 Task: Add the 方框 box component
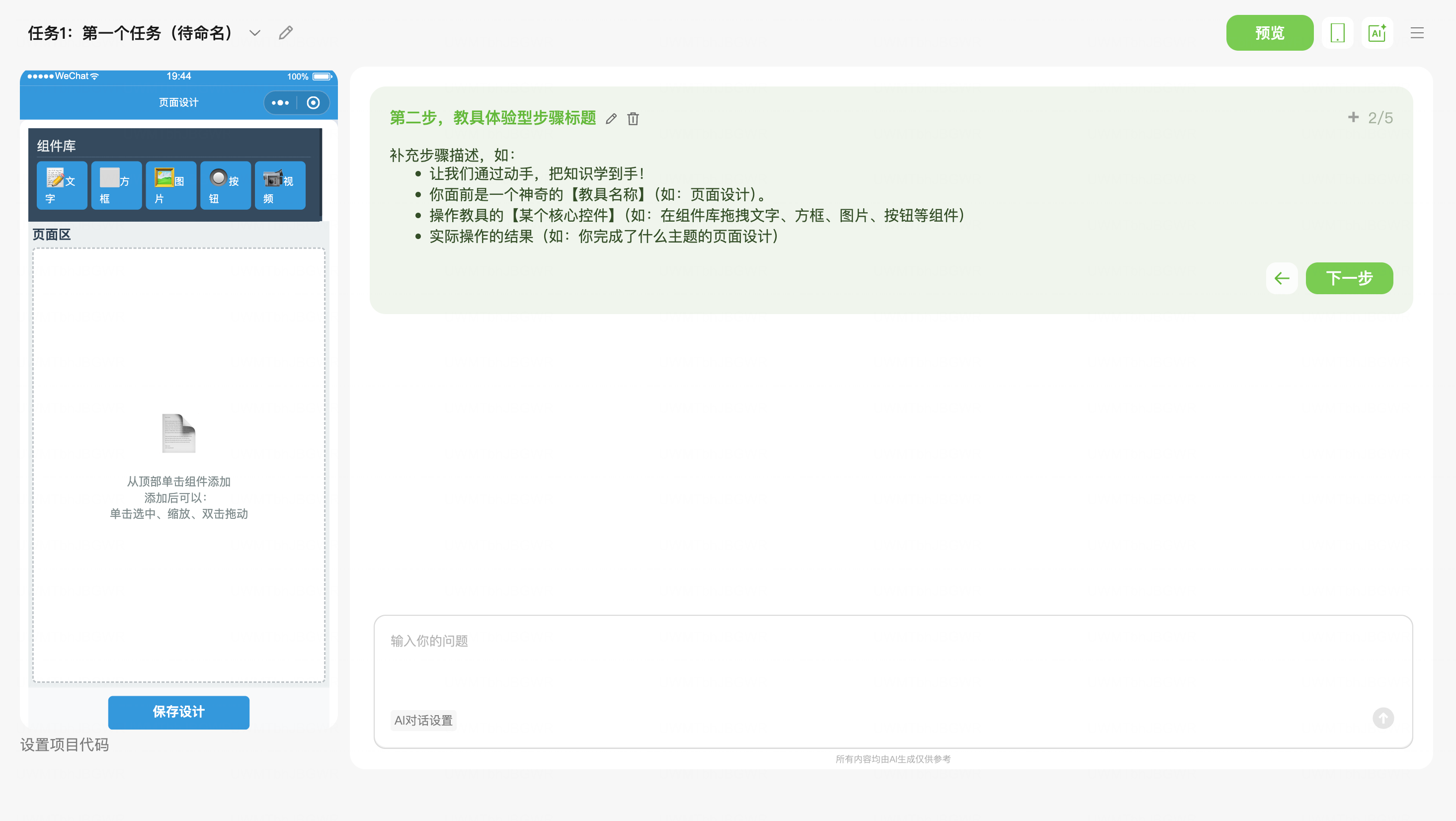pyautogui.click(x=116, y=185)
